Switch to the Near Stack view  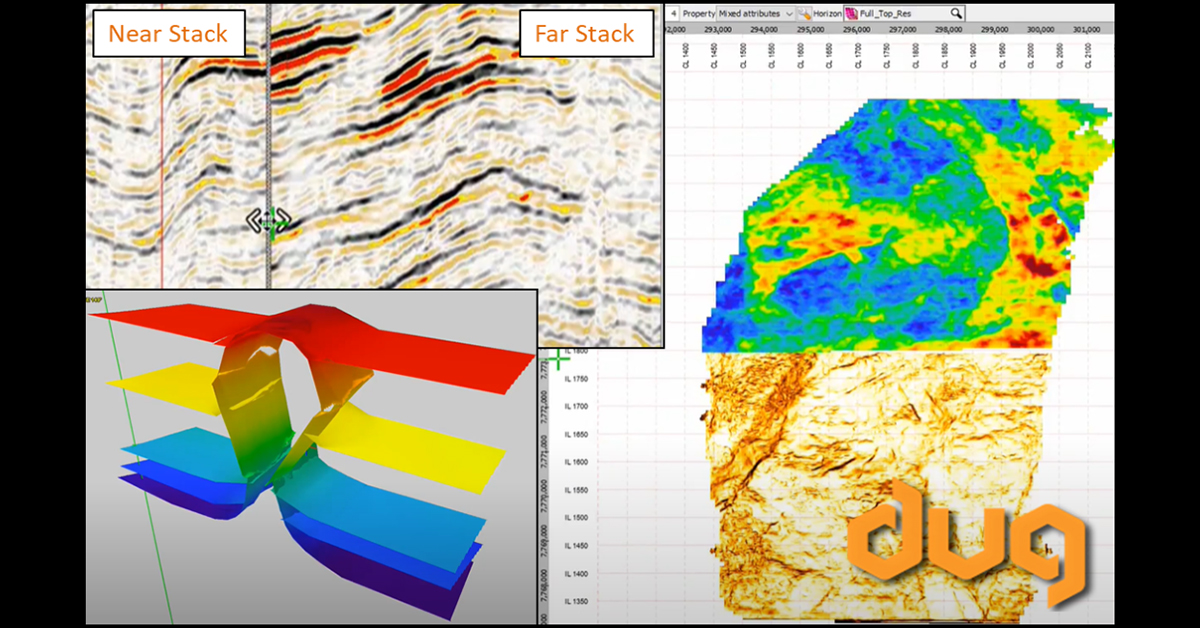[168, 34]
